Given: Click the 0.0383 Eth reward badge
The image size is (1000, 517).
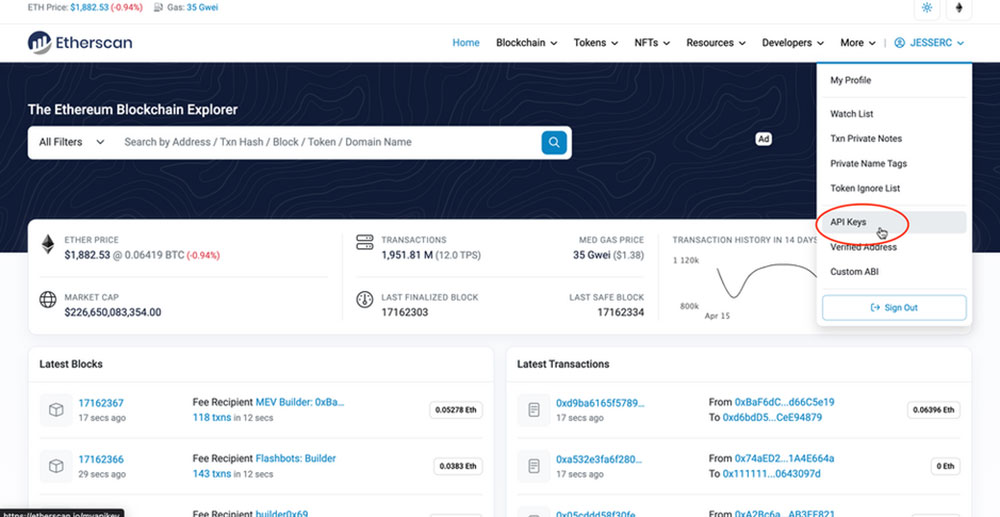Looking at the screenshot, I should pos(458,466).
